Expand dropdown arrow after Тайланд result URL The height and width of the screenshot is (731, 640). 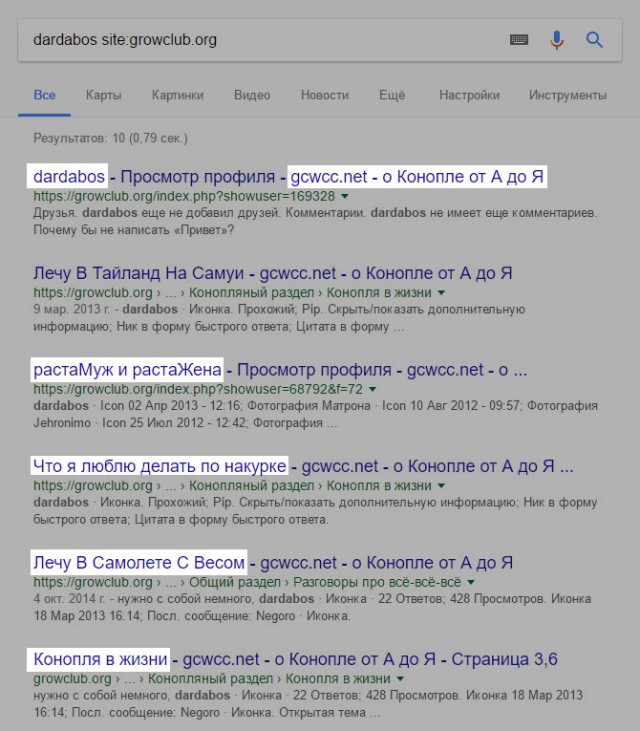[441, 293]
